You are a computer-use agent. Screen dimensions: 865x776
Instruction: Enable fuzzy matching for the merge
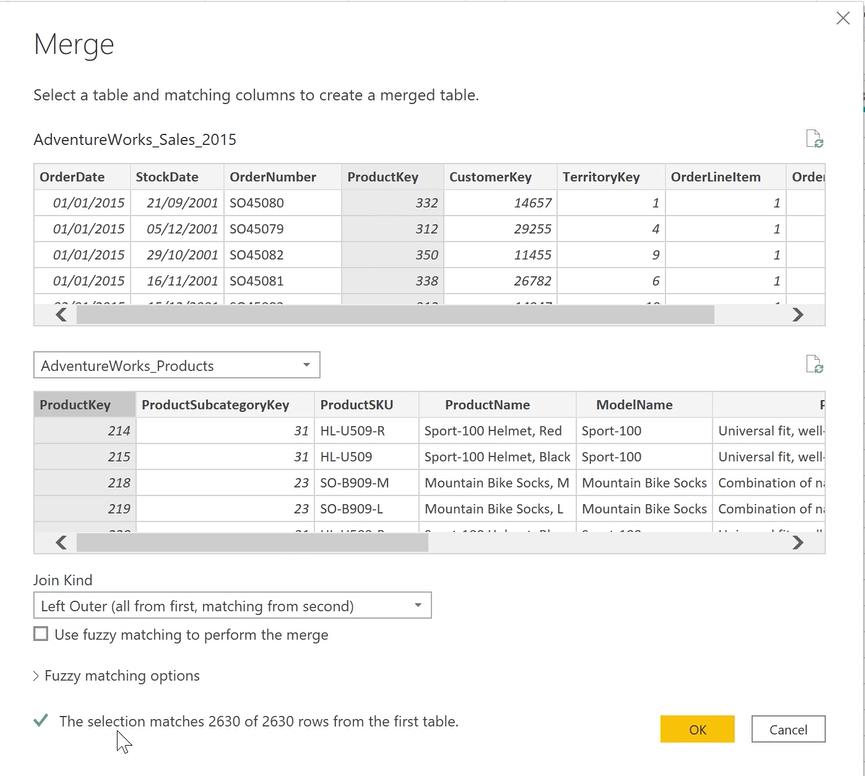40,633
